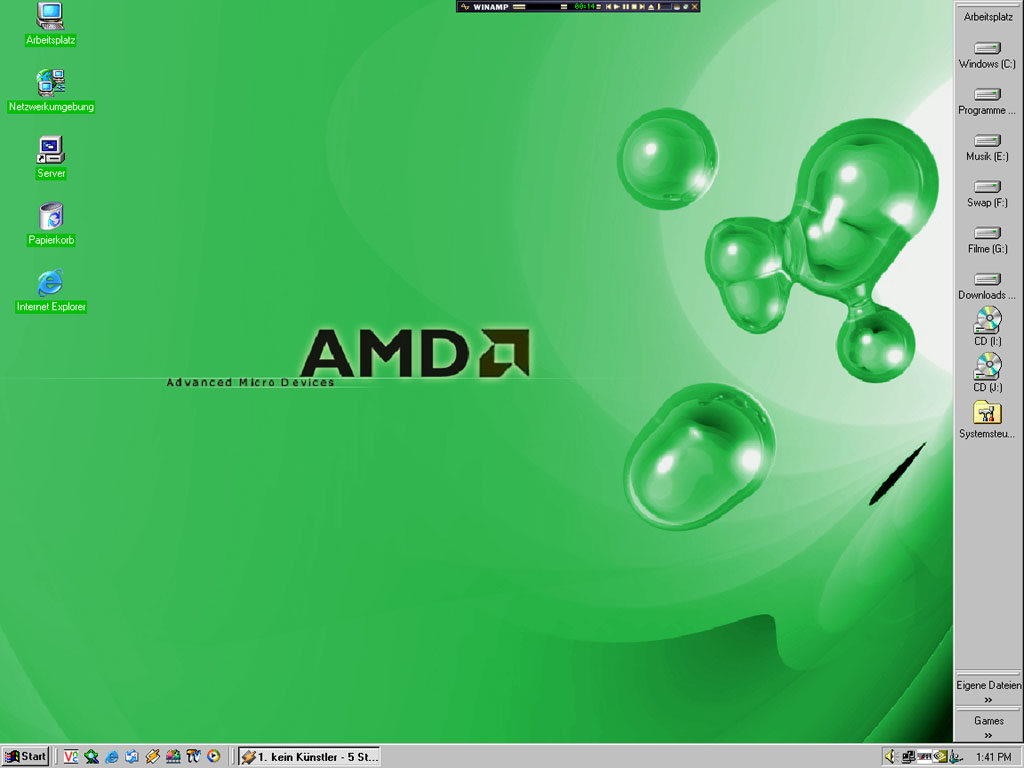Image resolution: width=1024 pixels, height=768 pixels.
Task: Open the volume control tray icon
Action: 891,756
